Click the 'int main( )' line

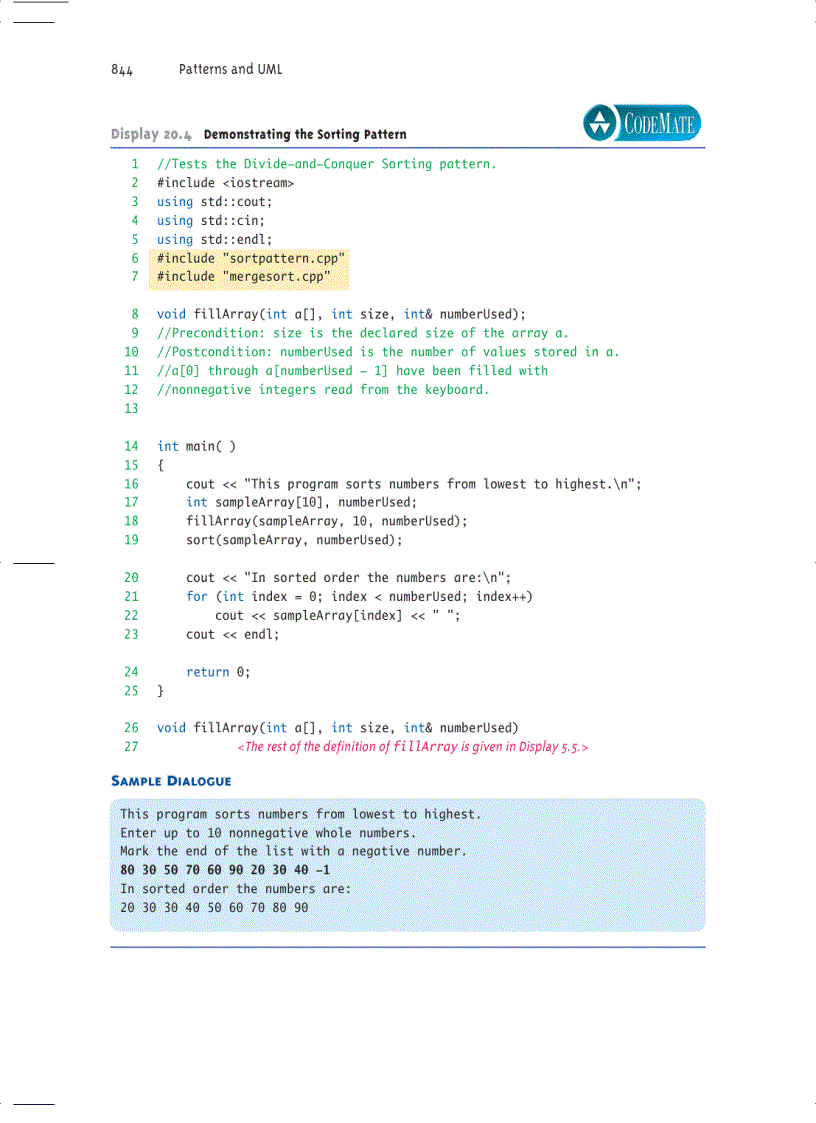pyautogui.click(x=197, y=446)
